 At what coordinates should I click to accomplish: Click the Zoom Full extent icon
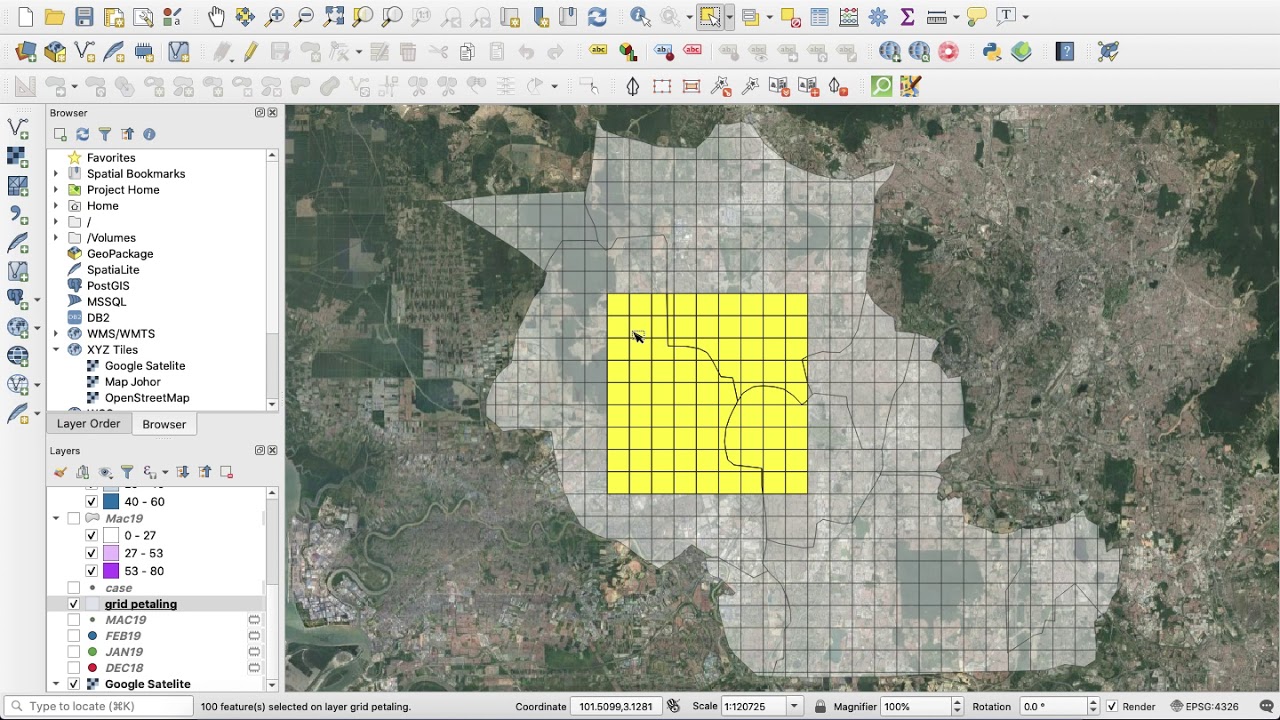[334, 17]
